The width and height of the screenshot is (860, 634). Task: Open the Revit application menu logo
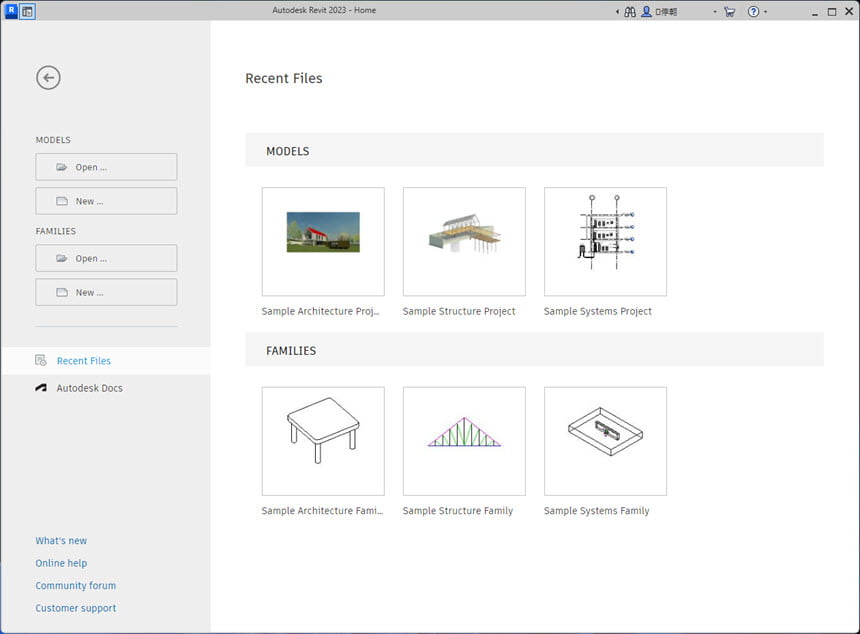[x=11, y=10]
